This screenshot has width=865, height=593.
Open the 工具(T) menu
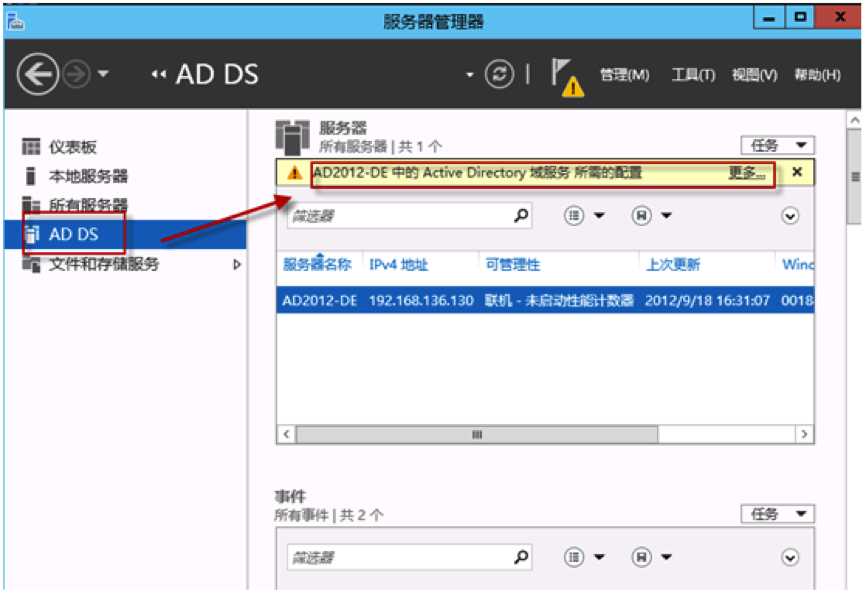693,75
